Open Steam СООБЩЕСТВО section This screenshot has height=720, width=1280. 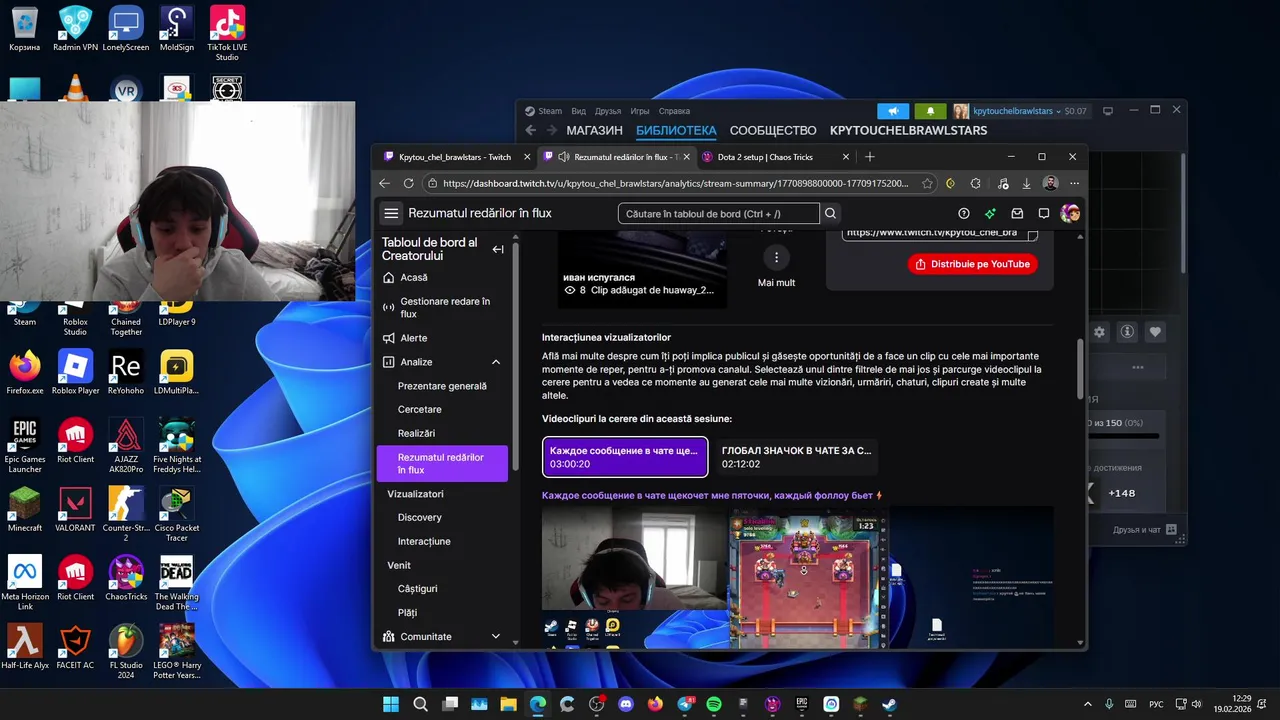773,131
